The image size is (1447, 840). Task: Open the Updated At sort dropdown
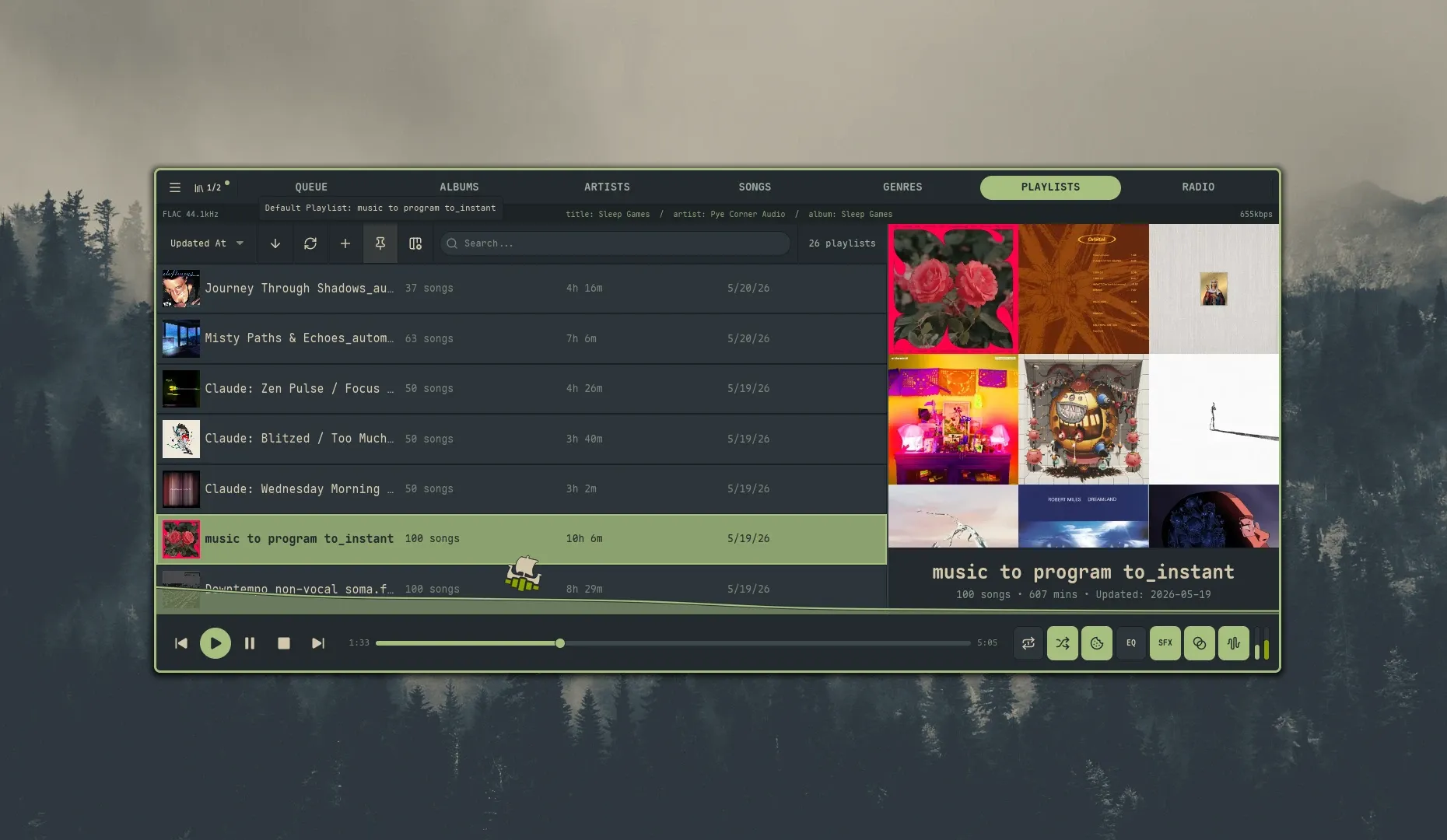point(207,243)
